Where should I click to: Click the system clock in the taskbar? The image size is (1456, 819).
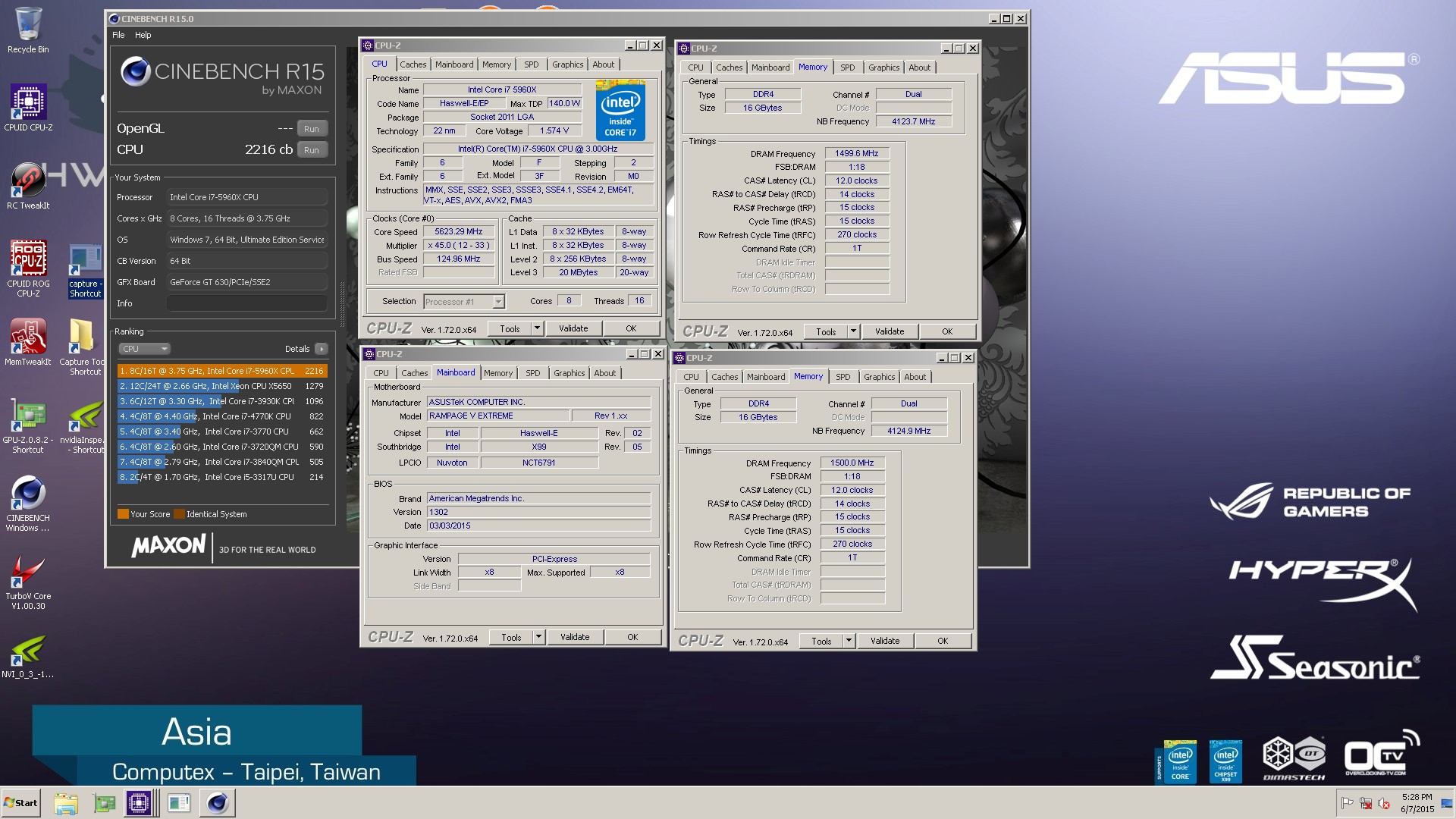tap(1417, 803)
